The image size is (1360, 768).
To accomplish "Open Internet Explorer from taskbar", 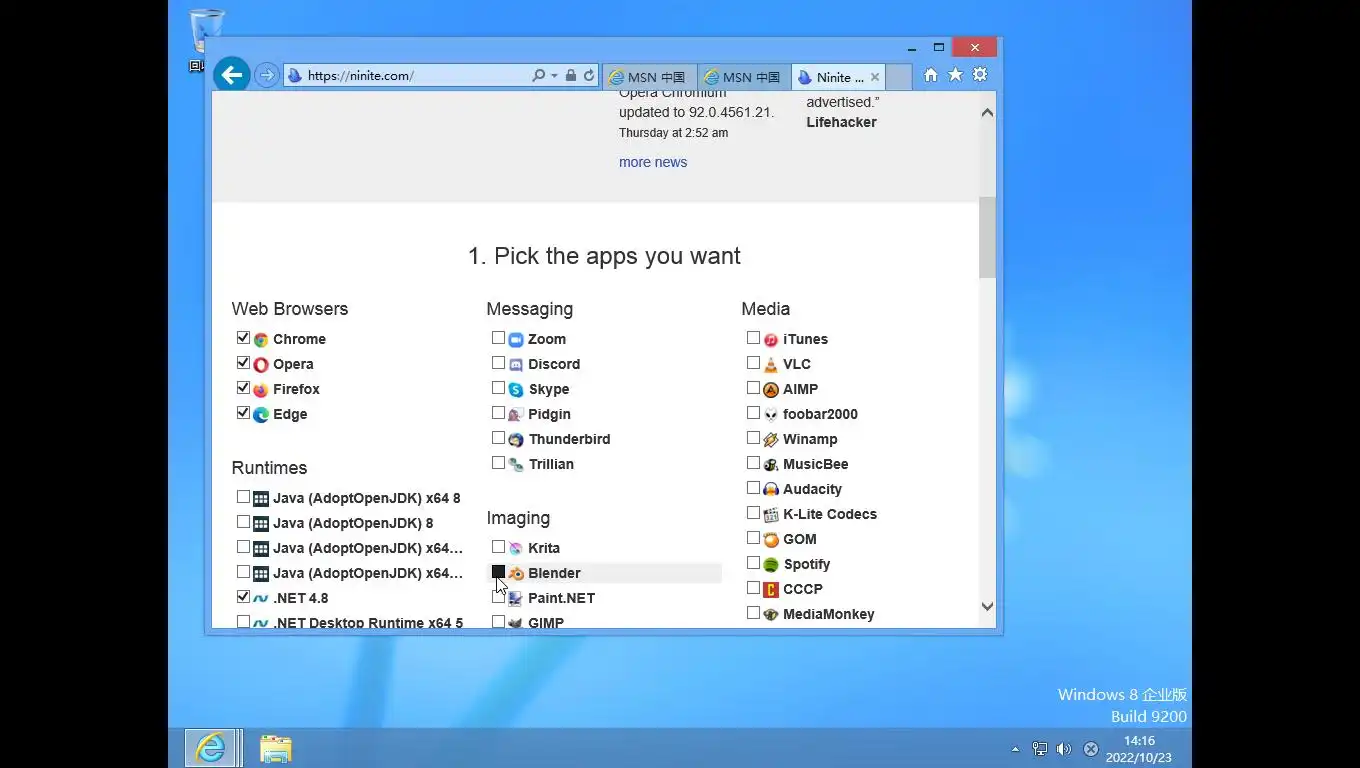I will tap(211, 748).
